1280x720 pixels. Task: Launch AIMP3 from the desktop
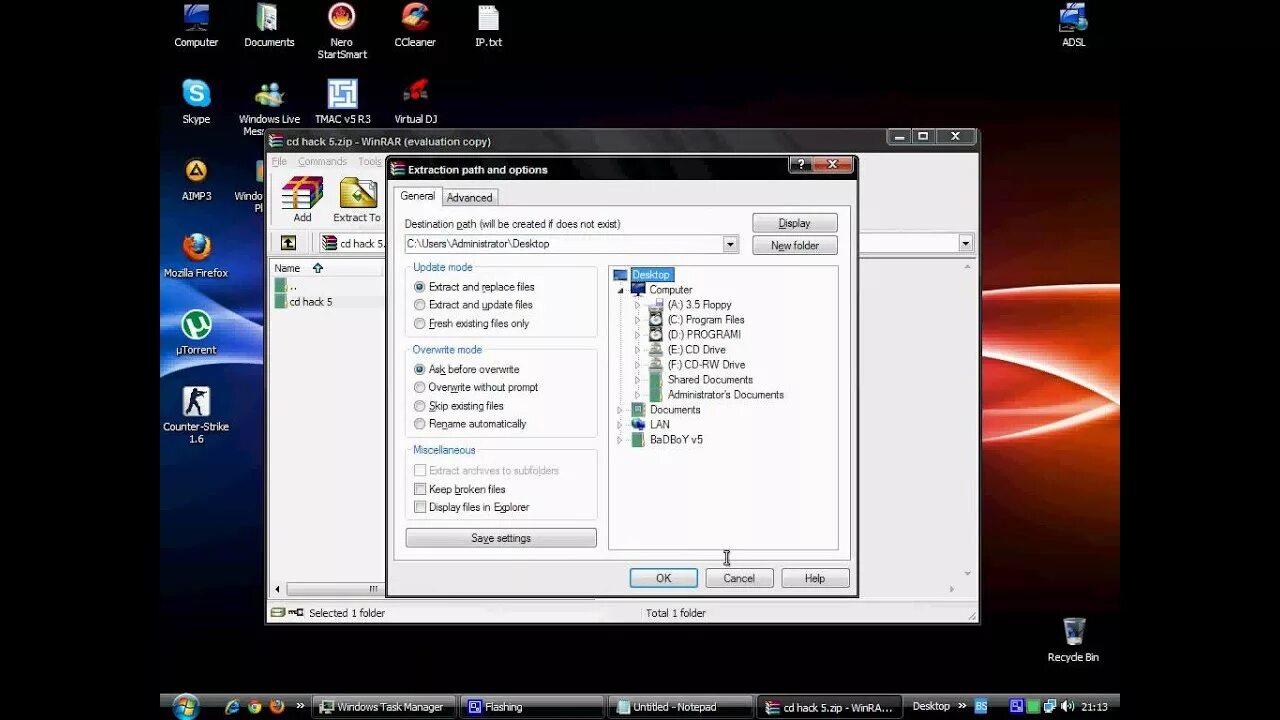click(x=196, y=179)
